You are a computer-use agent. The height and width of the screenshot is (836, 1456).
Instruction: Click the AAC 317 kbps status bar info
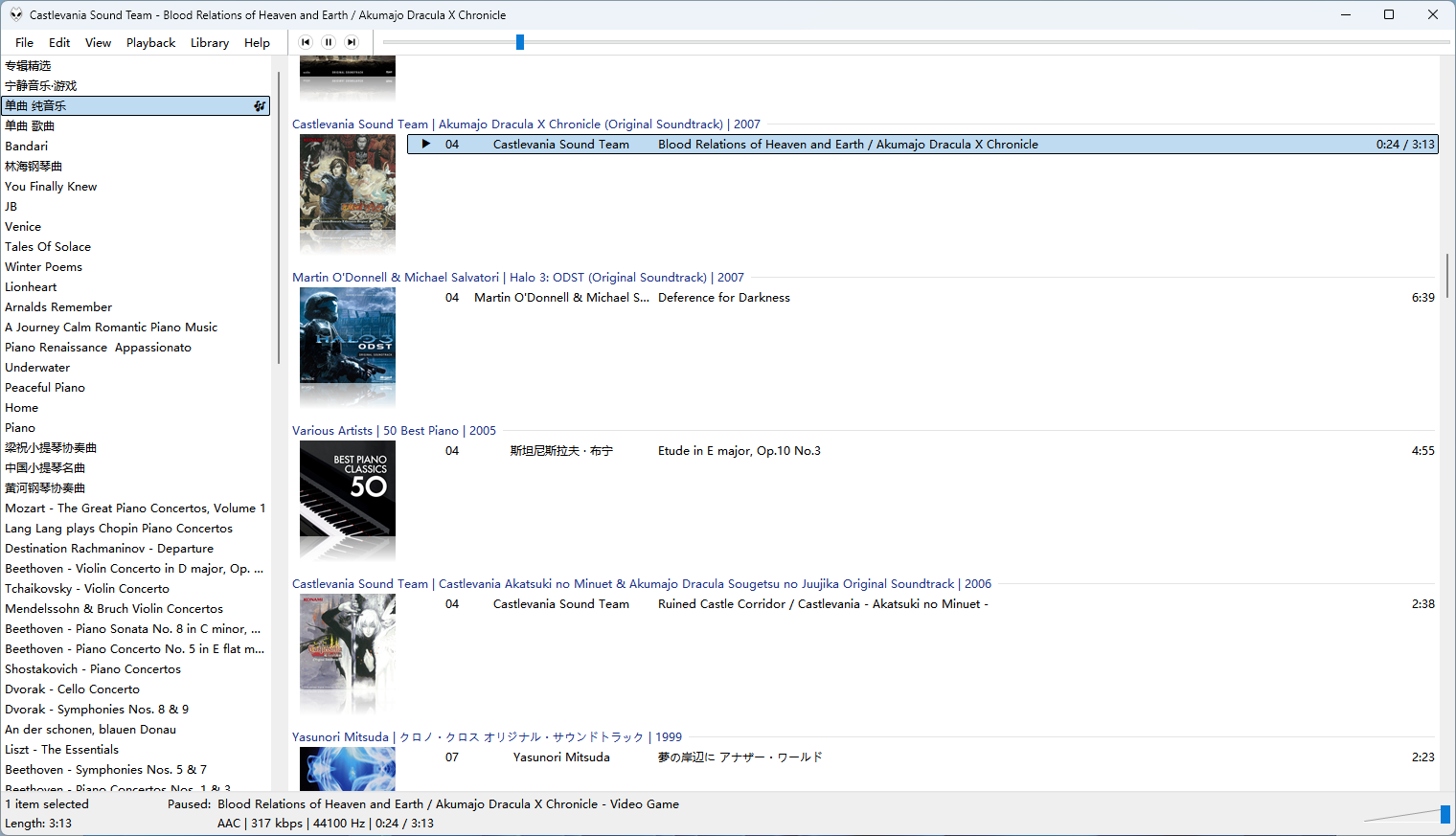(326, 824)
